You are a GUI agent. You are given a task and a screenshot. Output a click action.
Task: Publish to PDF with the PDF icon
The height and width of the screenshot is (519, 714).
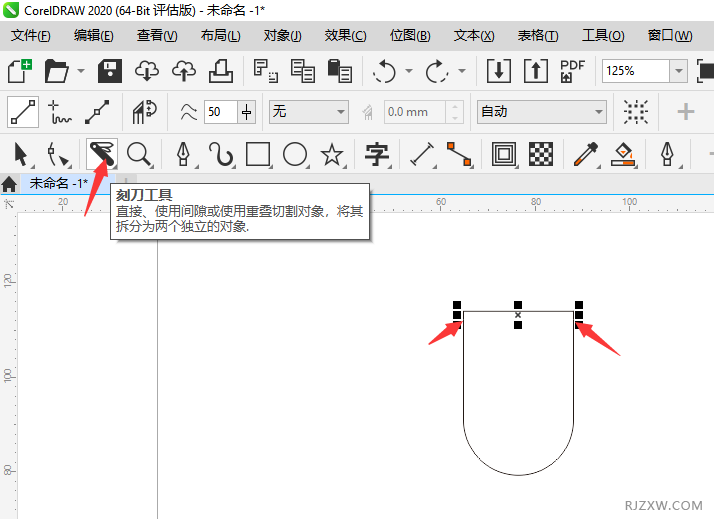coord(572,71)
